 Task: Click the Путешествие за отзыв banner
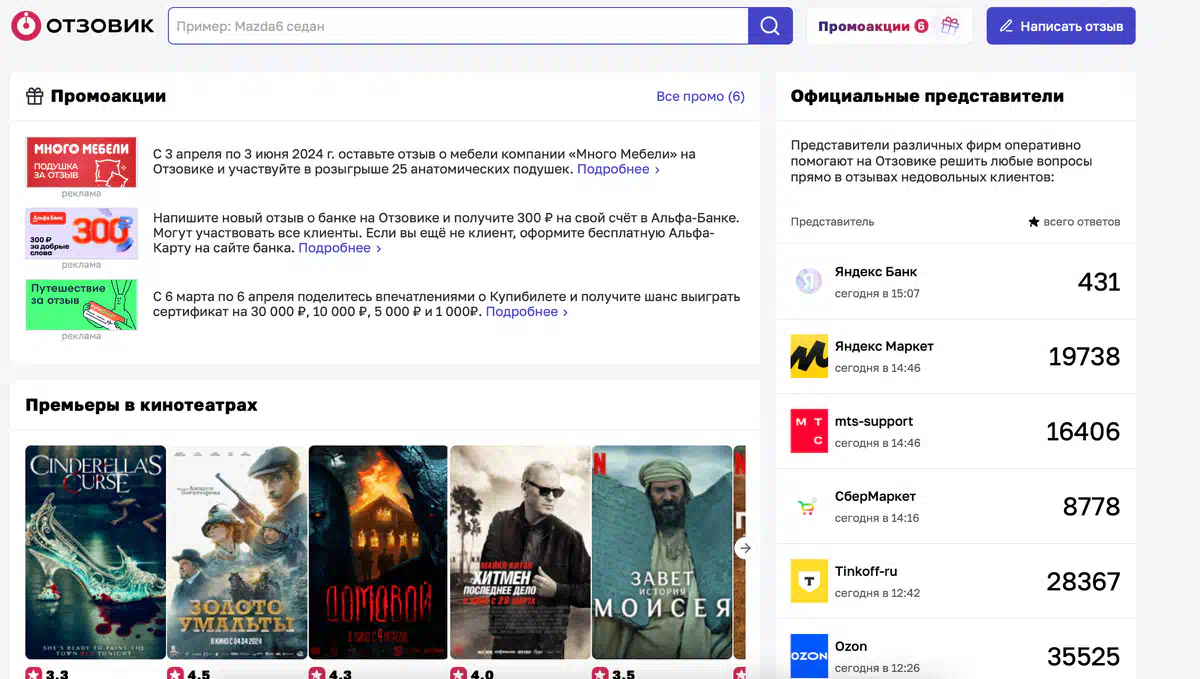(81, 305)
